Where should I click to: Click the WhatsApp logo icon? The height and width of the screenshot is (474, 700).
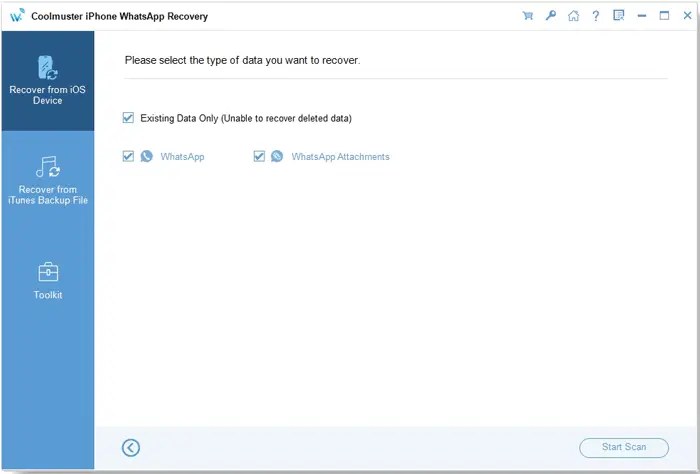[x=147, y=157]
